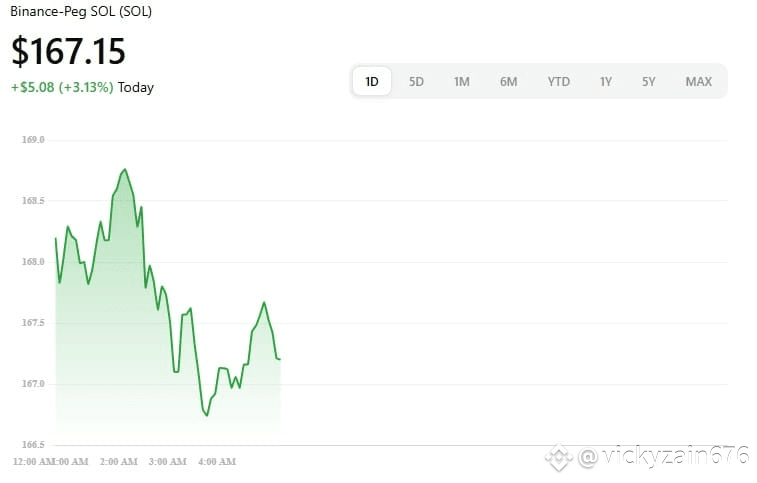The height and width of the screenshot is (483, 757).
Task: Click the $167.15 price value
Action: tap(68, 51)
